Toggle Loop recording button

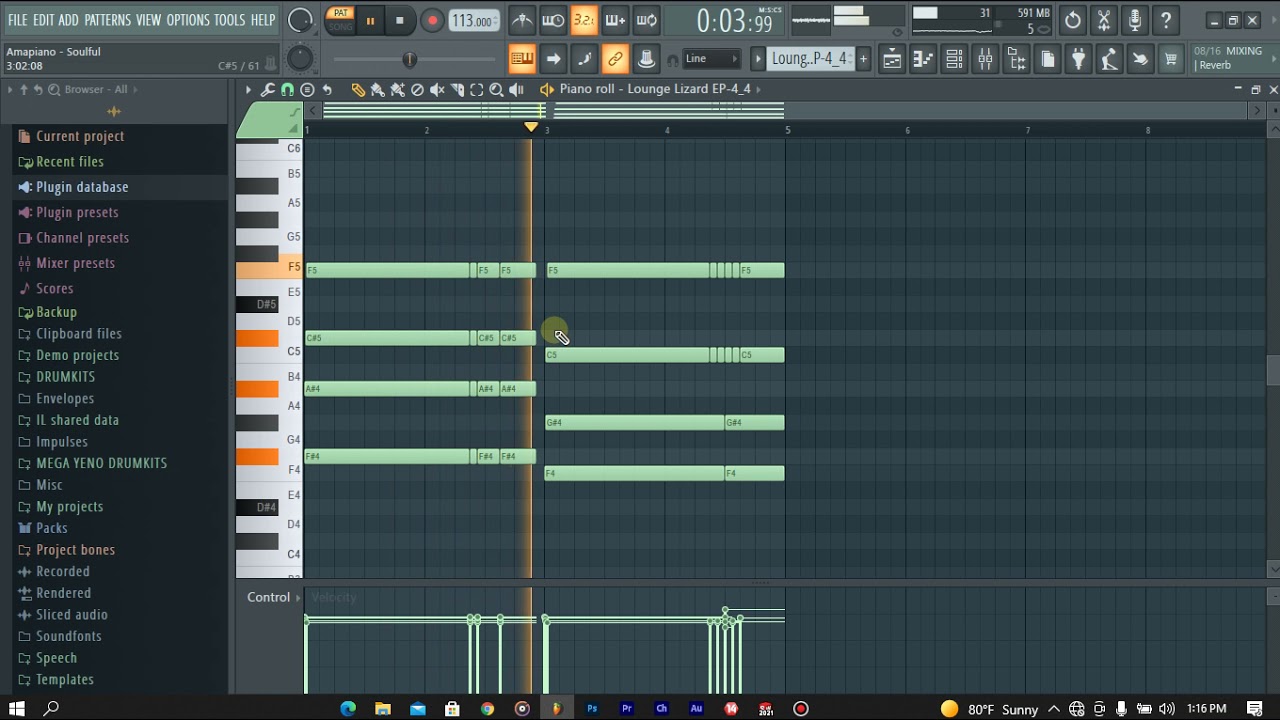pyautogui.click(x=647, y=20)
